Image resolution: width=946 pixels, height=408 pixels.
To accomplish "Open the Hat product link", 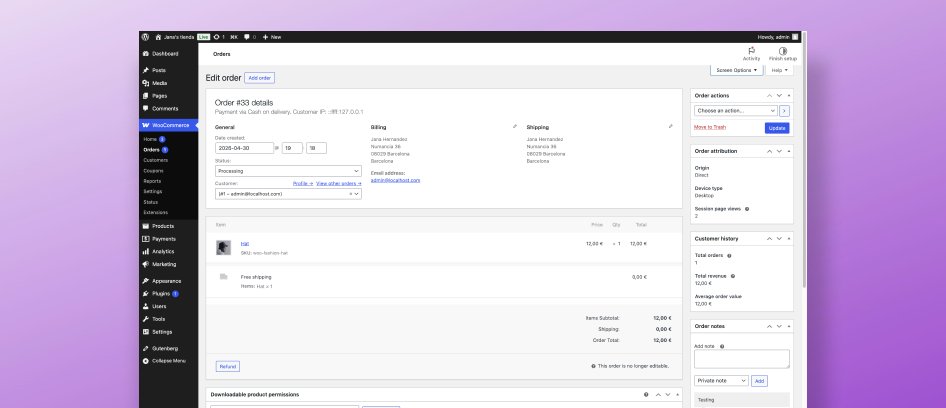I will [x=244, y=243].
